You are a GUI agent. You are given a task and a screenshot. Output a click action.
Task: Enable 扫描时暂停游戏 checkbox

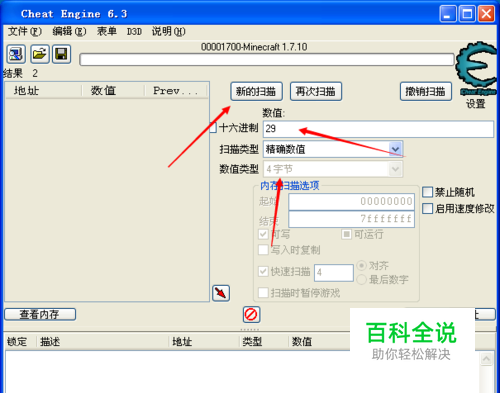263,293
